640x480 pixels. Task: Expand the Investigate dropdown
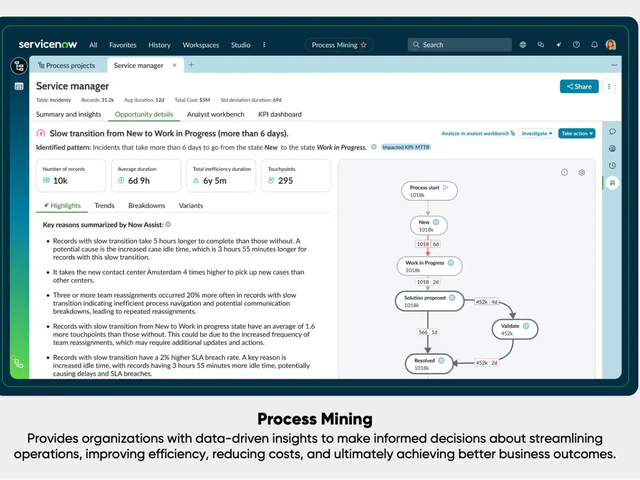pos(537,133)
